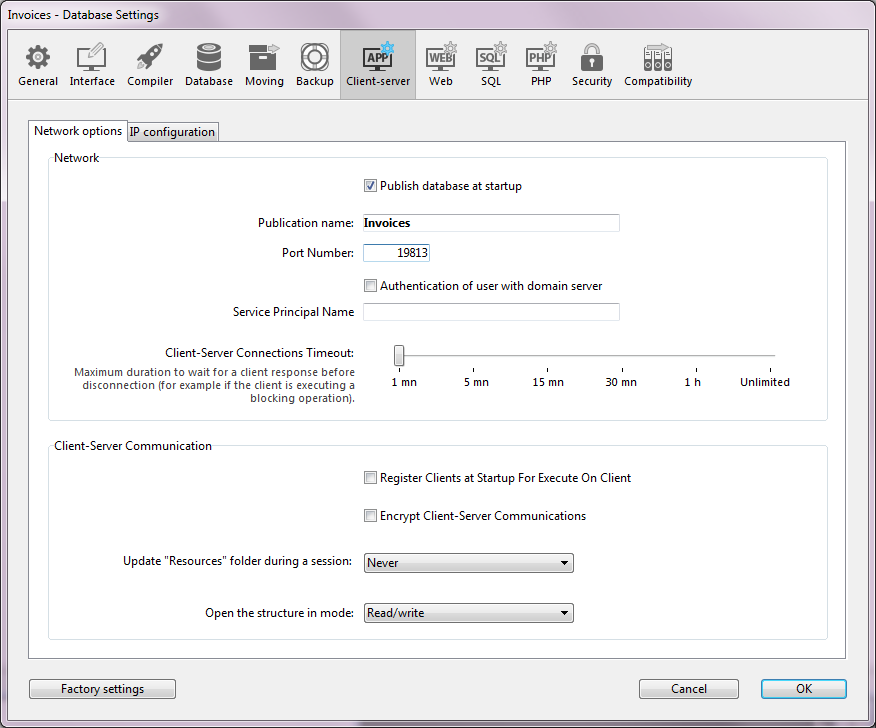Open the Web settings page
The height and width of the screenshot is (728, 876).
441,66
